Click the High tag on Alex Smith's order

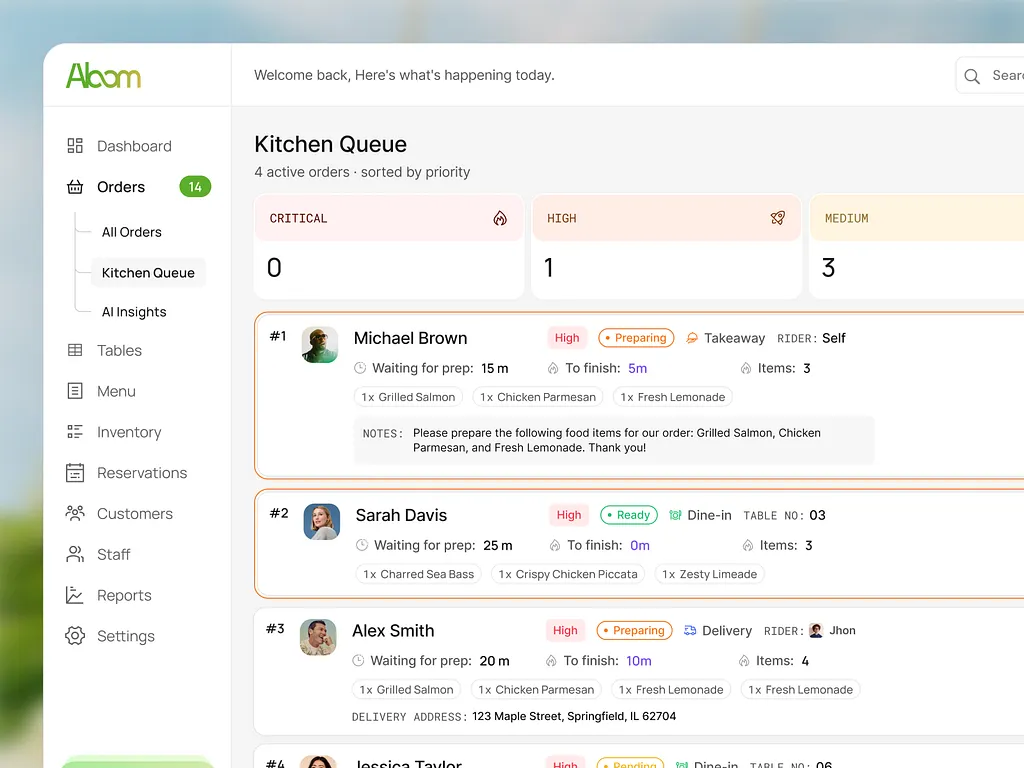pyautogui.click(x=565, y=630)
